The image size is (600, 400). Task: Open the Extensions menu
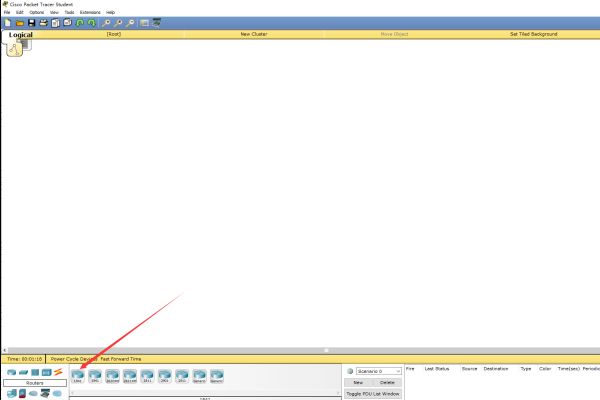pos(90,12)
